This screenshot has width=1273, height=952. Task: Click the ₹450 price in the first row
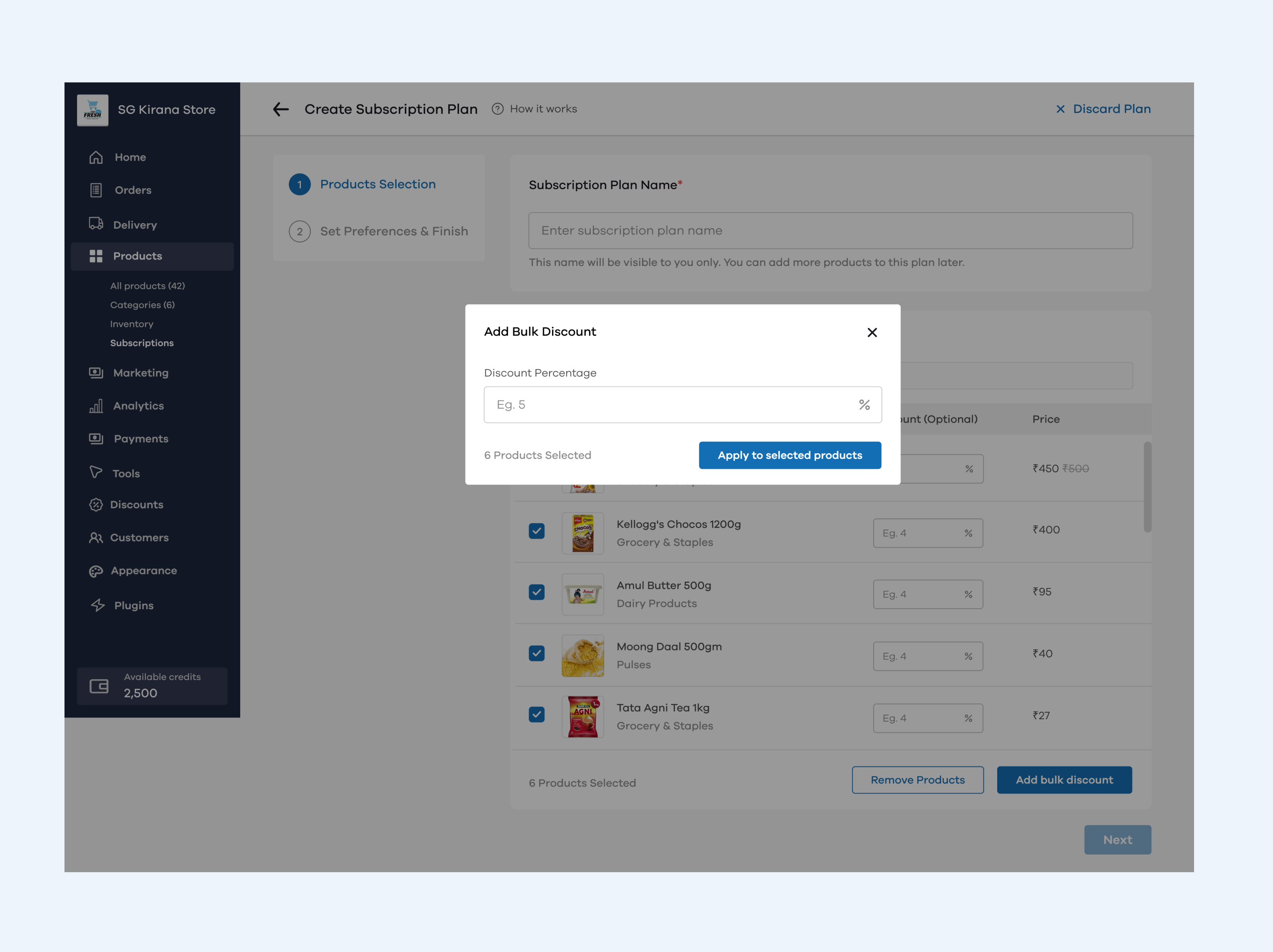point(1045,468)
